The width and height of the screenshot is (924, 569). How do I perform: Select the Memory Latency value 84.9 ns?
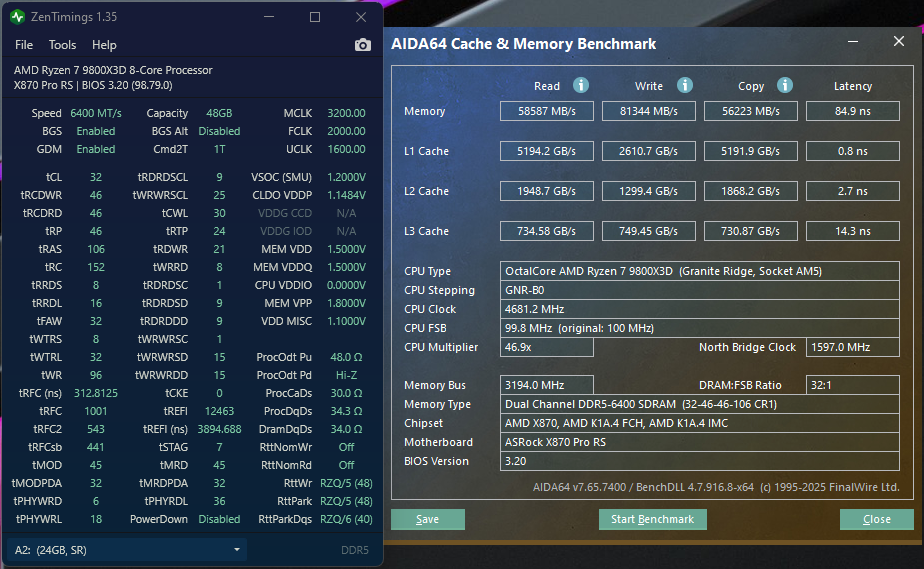coord(853,111)
